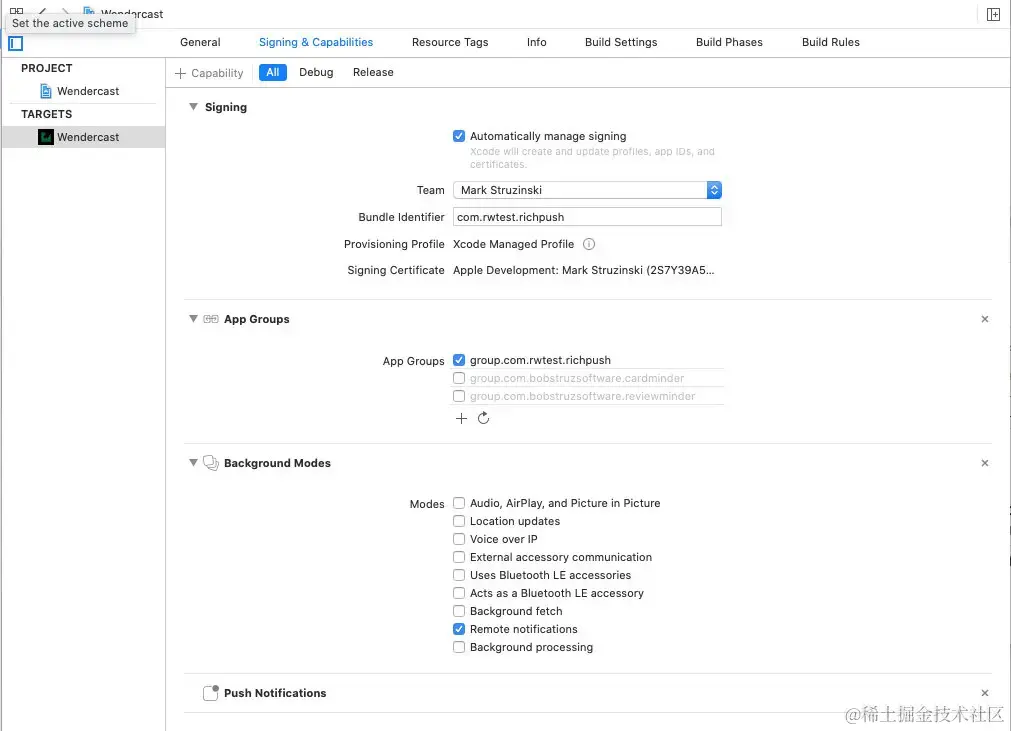Show Provisioning Profile info
The width and height of the screenshot is (1011, 731).
tap(589, 244)
